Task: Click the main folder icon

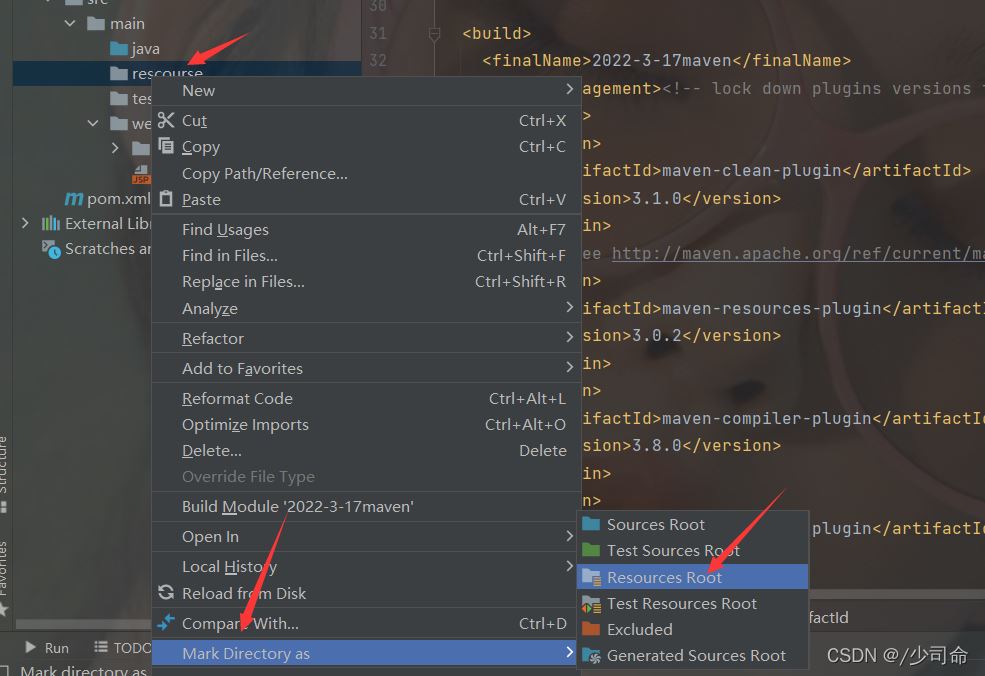Action: [96, 24]
